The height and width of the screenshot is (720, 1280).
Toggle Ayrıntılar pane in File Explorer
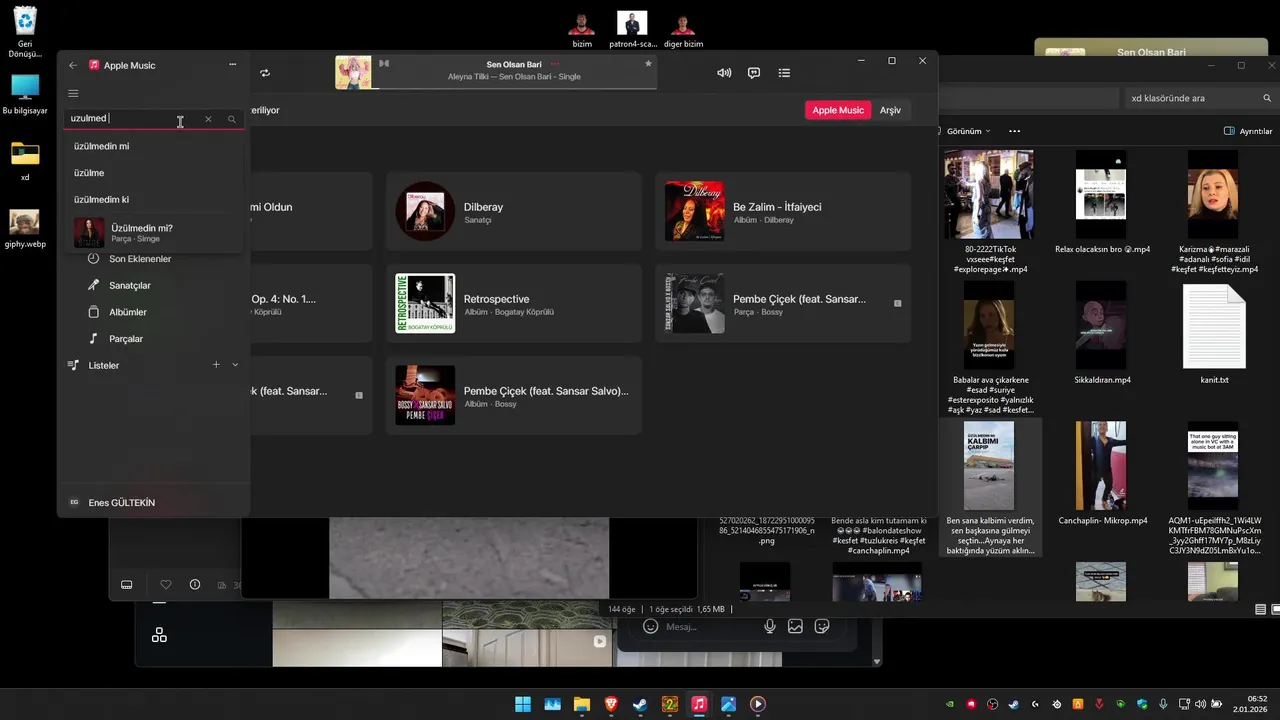[x=1248, y=131]
